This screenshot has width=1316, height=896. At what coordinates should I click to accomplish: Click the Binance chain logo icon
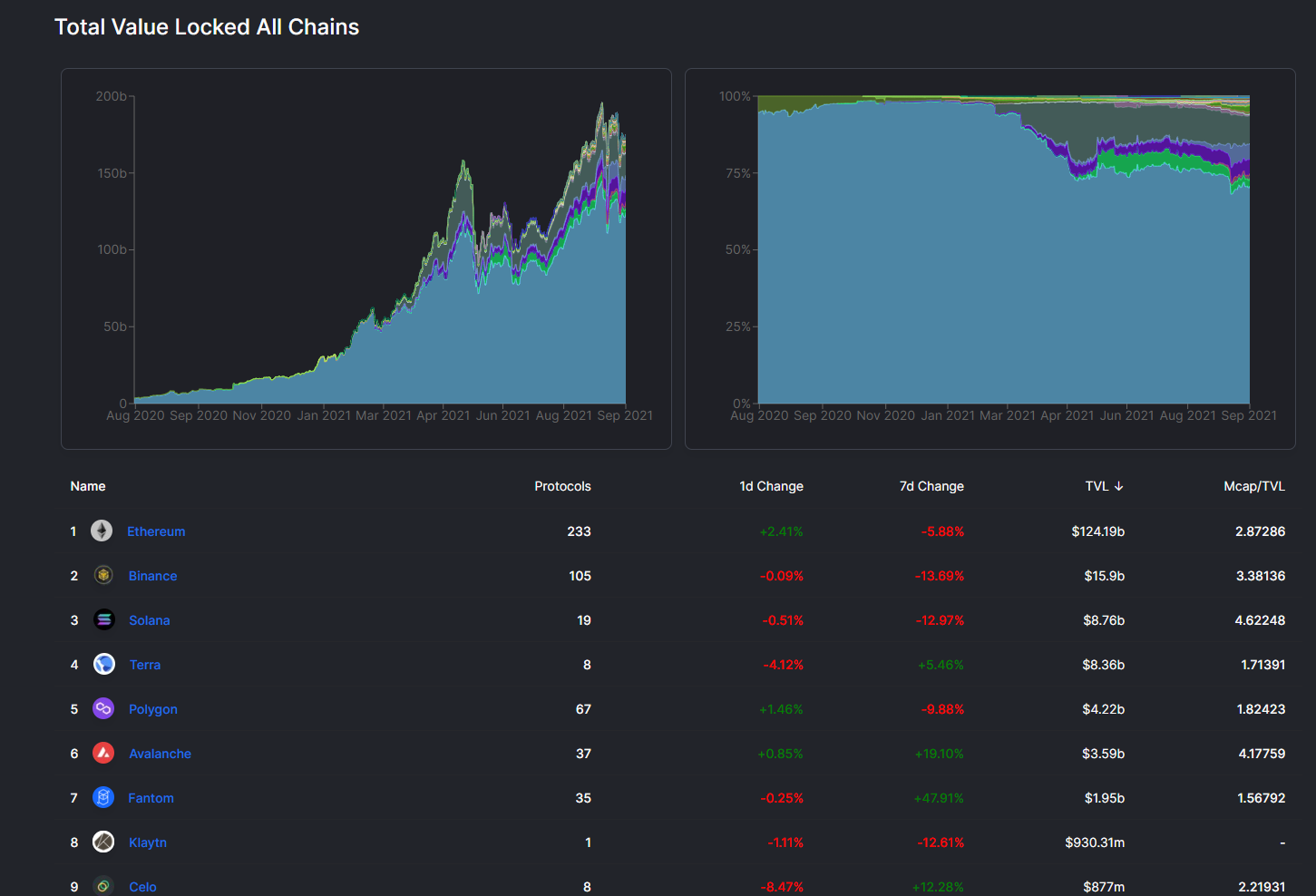coord(103,576)
